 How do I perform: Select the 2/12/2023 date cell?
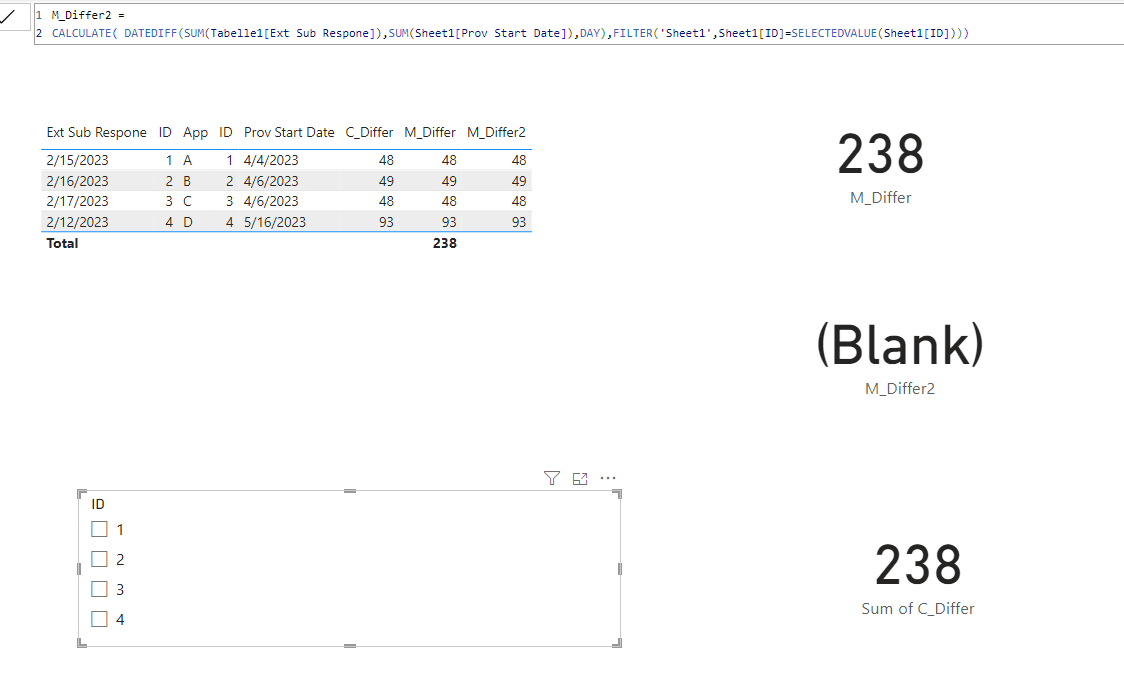tap(77, 222)
